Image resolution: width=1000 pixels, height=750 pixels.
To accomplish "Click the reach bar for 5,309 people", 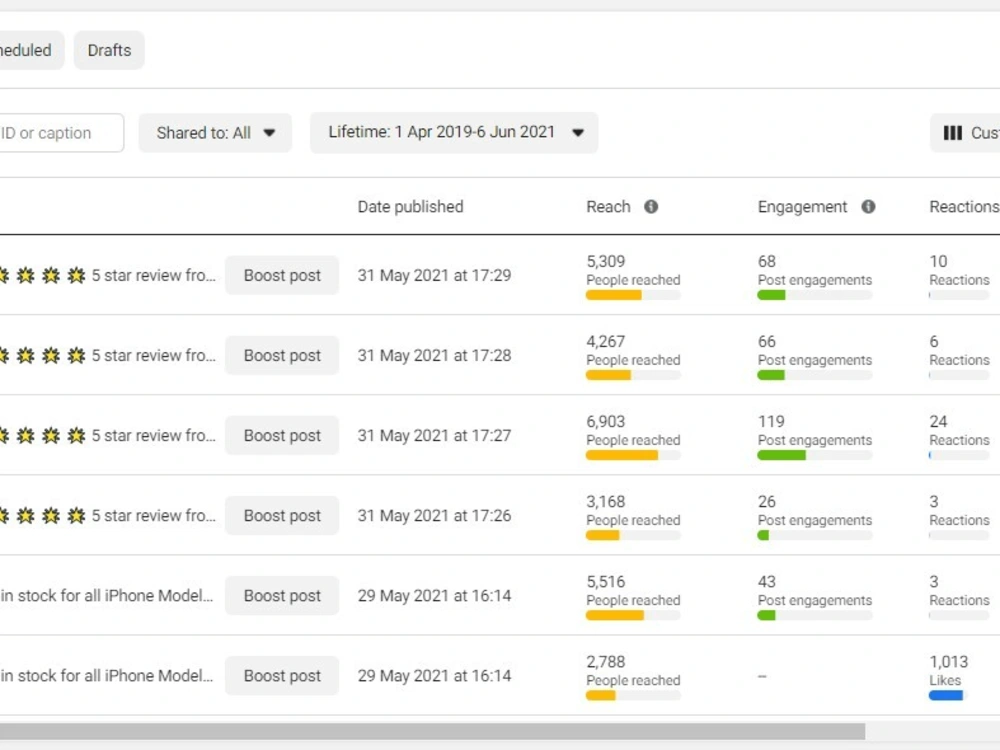I will click(x=633, y=295).
